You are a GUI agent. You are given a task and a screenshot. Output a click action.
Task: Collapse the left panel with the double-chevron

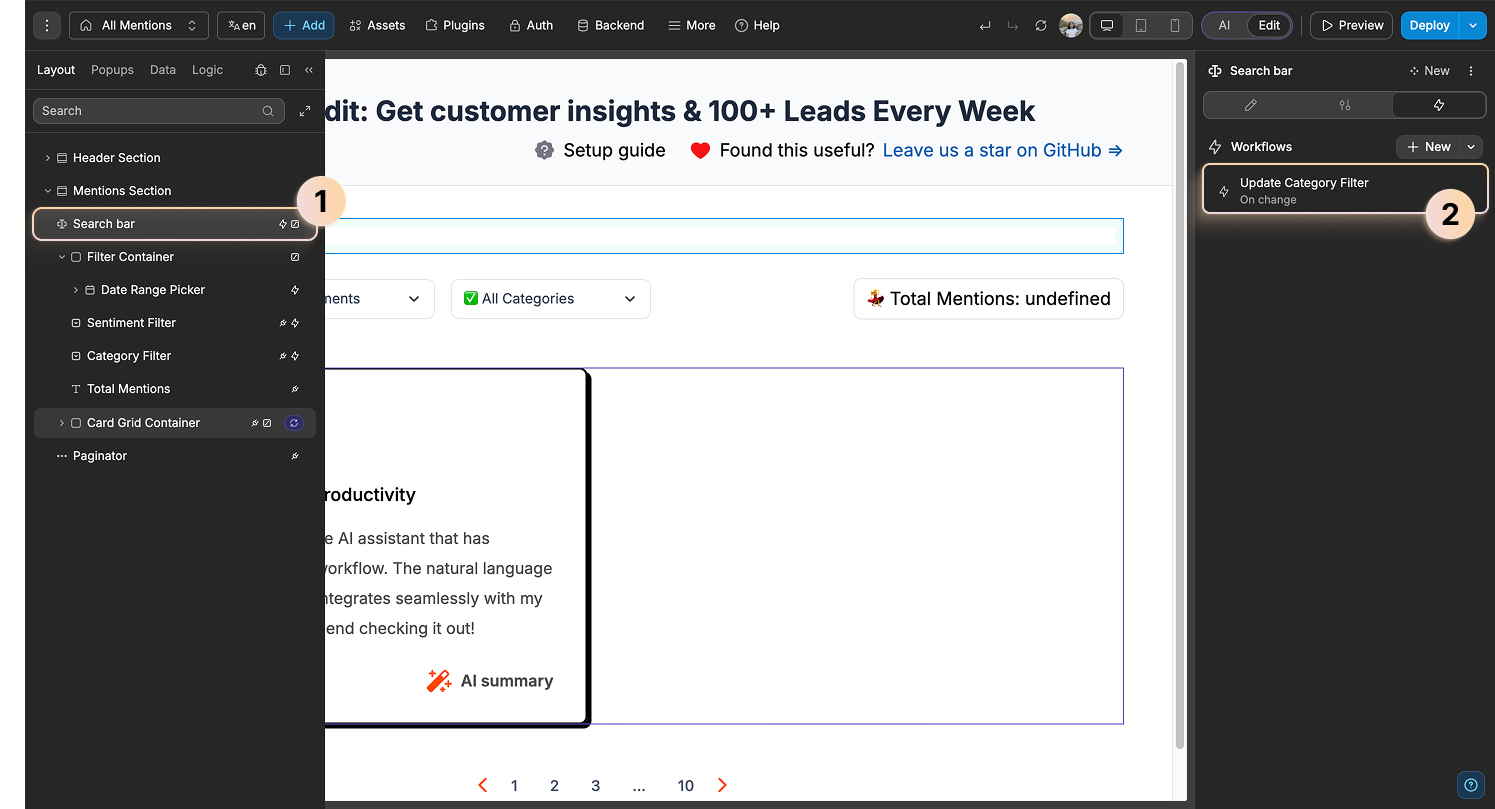[x=308, y=70]
